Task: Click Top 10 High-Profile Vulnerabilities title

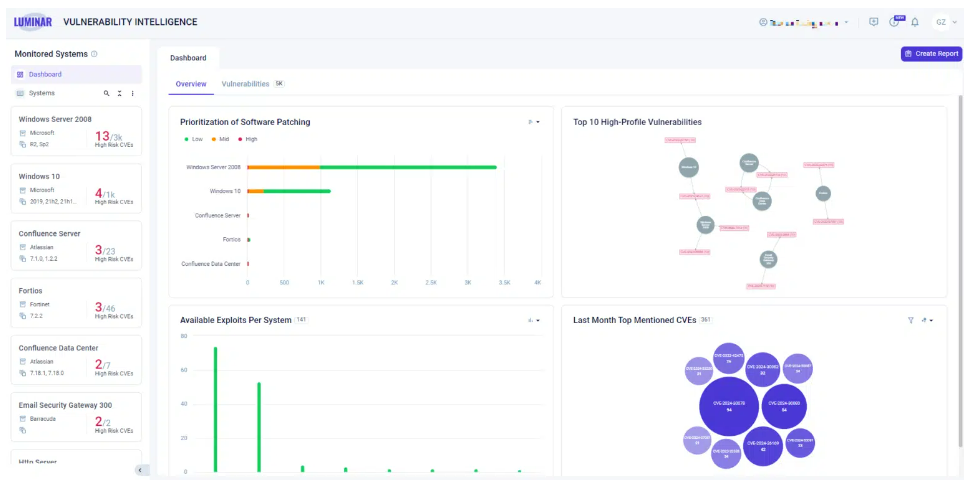Action: [637, 122]
